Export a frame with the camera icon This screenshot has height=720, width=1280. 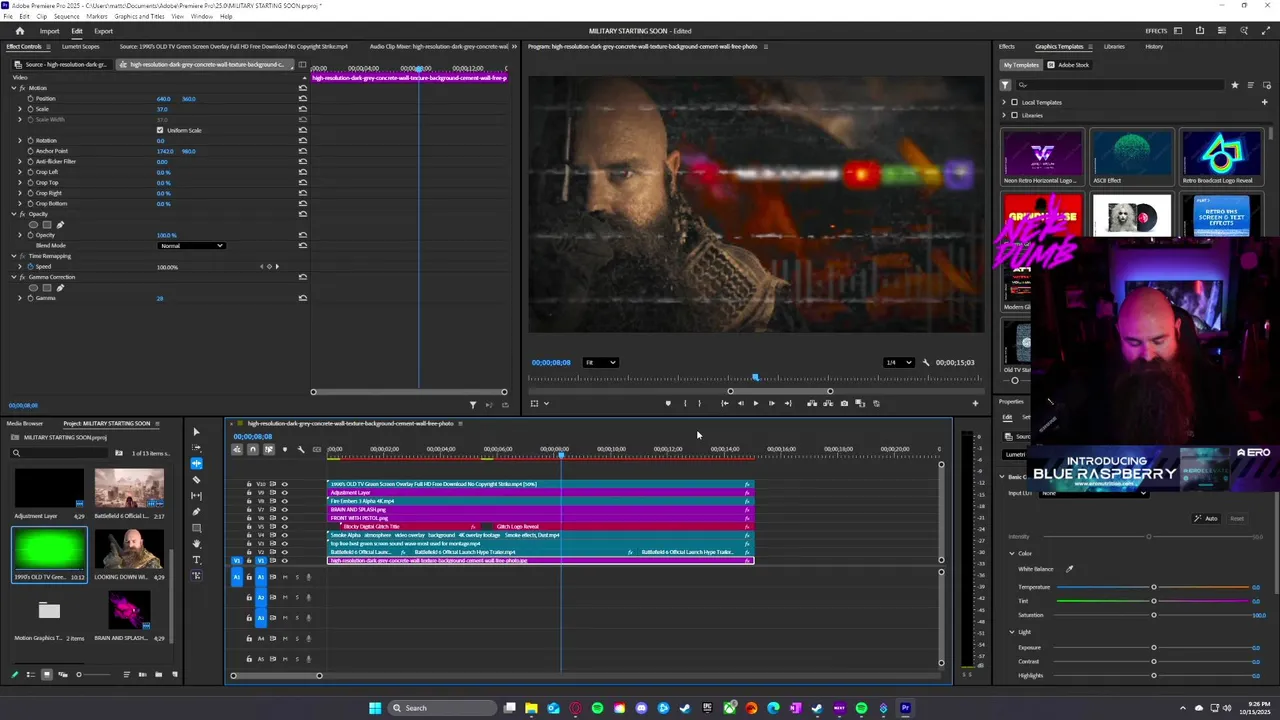(x=844, y=403)
